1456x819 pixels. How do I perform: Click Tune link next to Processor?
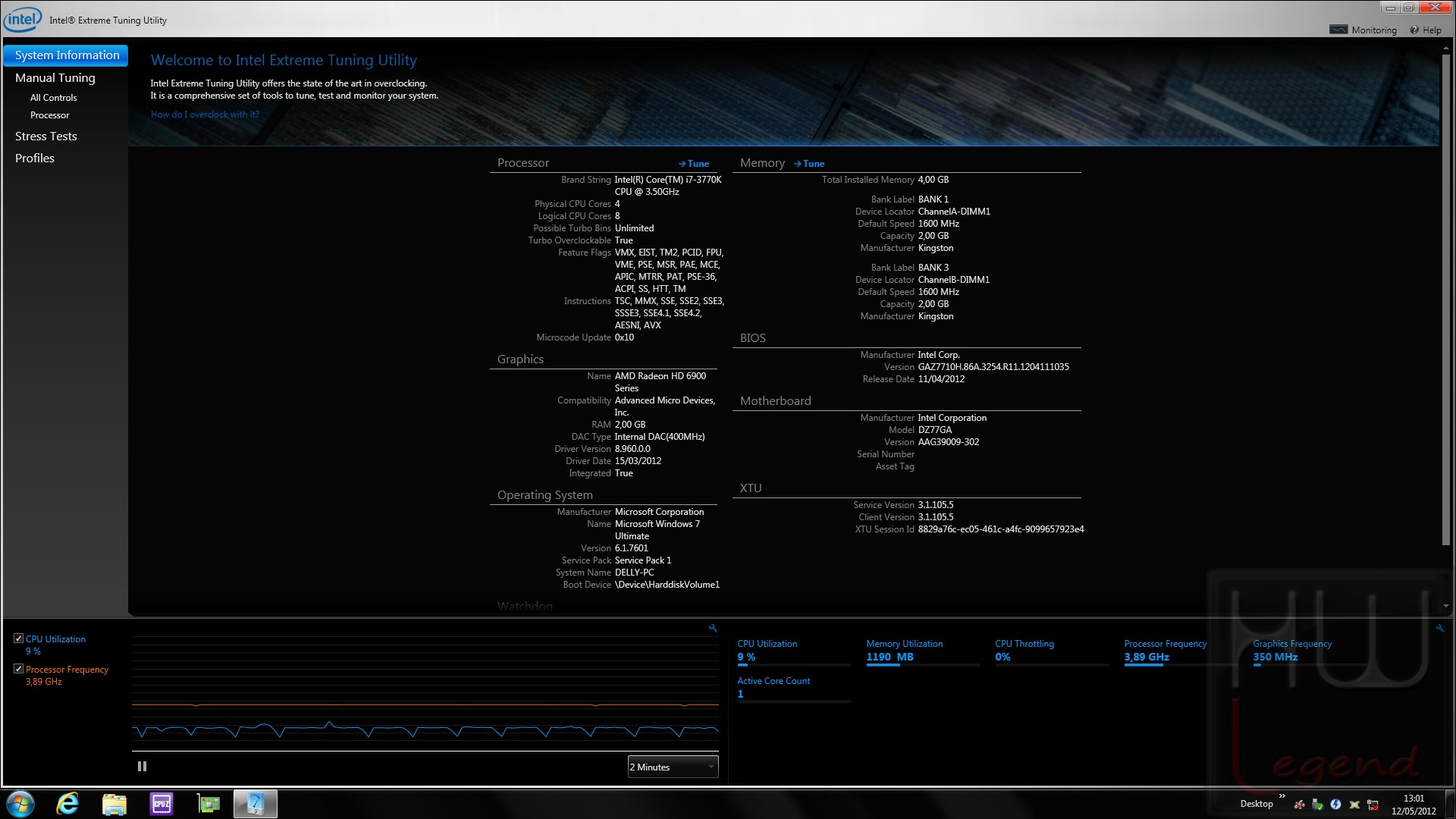694,164
